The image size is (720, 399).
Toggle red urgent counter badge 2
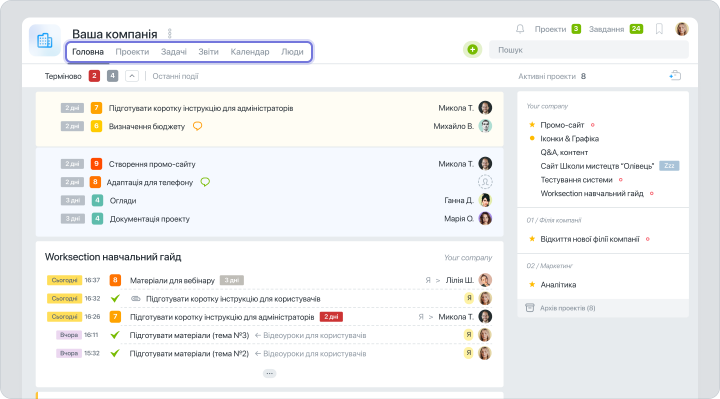[x=94, y=76]
